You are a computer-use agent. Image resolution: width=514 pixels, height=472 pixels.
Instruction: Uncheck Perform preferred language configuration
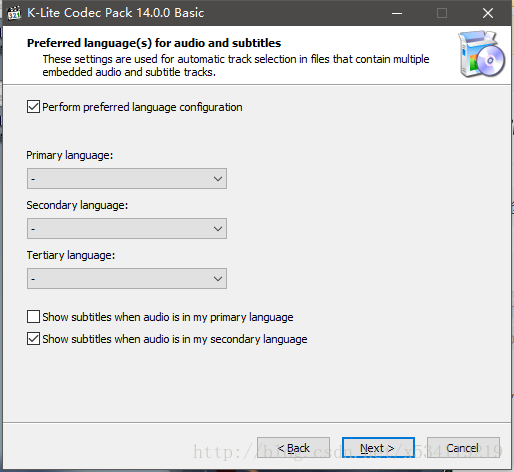[x=33, y=107]
